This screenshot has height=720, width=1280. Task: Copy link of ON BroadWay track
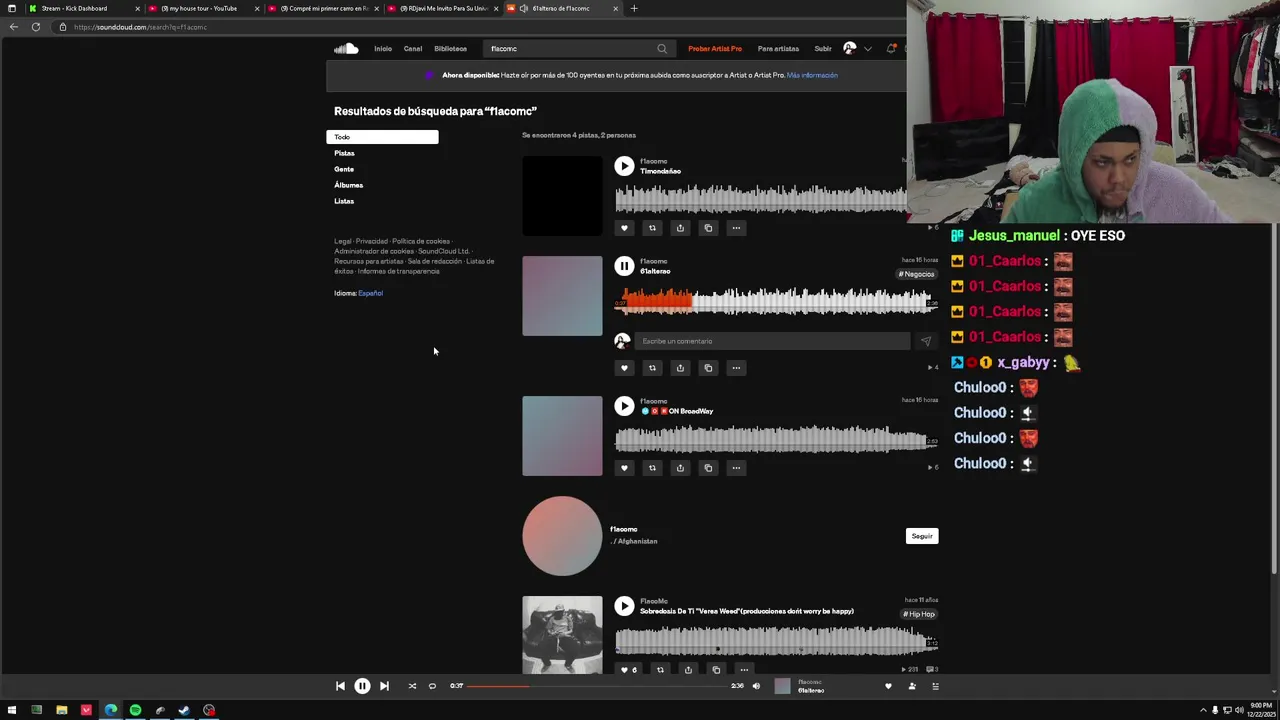point(708,468)
